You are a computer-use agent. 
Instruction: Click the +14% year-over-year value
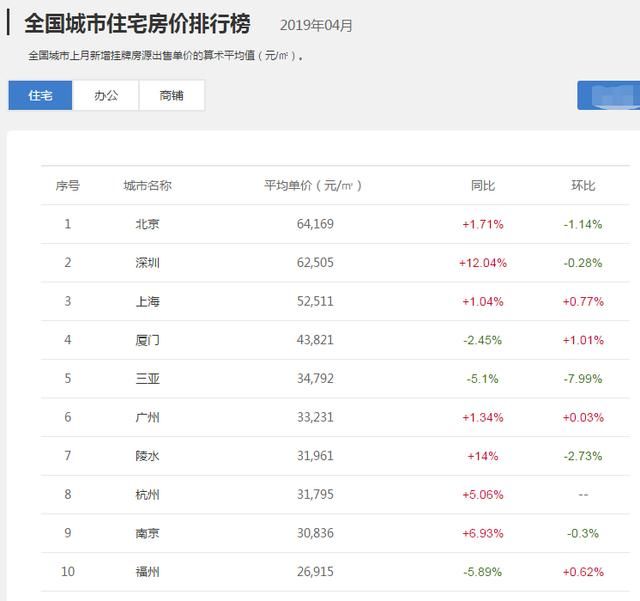pos(483,456)
